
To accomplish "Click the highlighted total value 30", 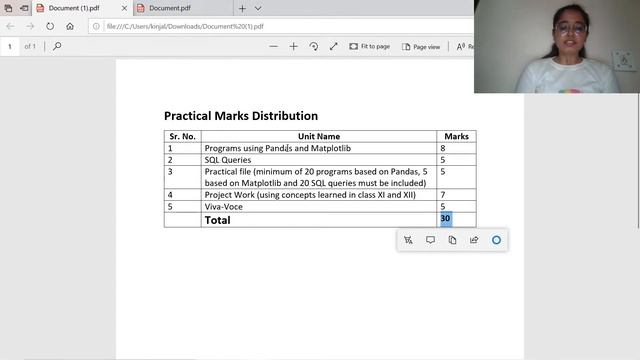I will [x=446, y=219].
